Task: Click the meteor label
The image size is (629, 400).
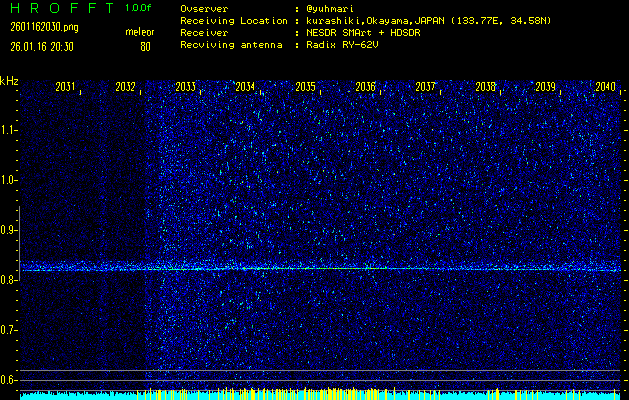Action: (x=139, y=32)
